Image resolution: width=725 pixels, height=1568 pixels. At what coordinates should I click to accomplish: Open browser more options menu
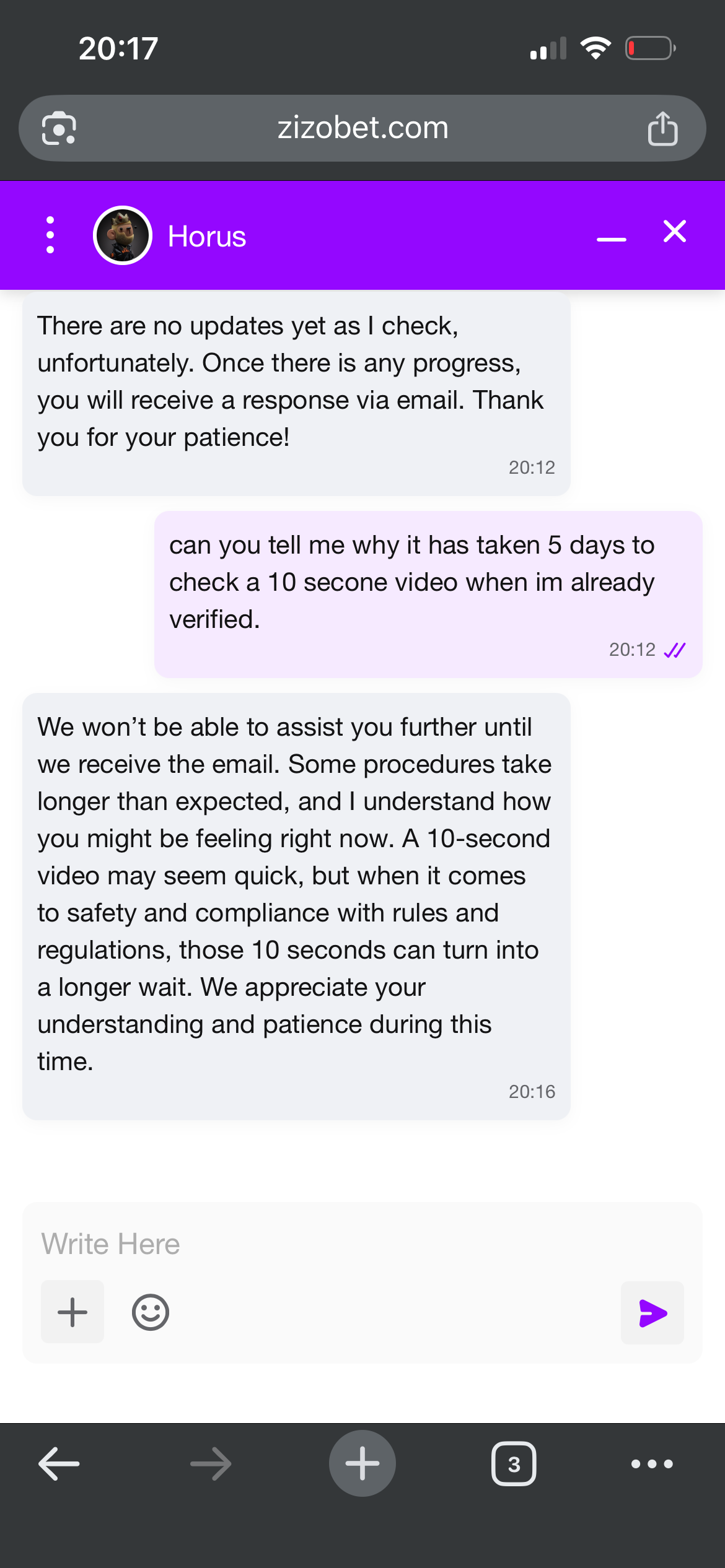(x=652, y=1464)
